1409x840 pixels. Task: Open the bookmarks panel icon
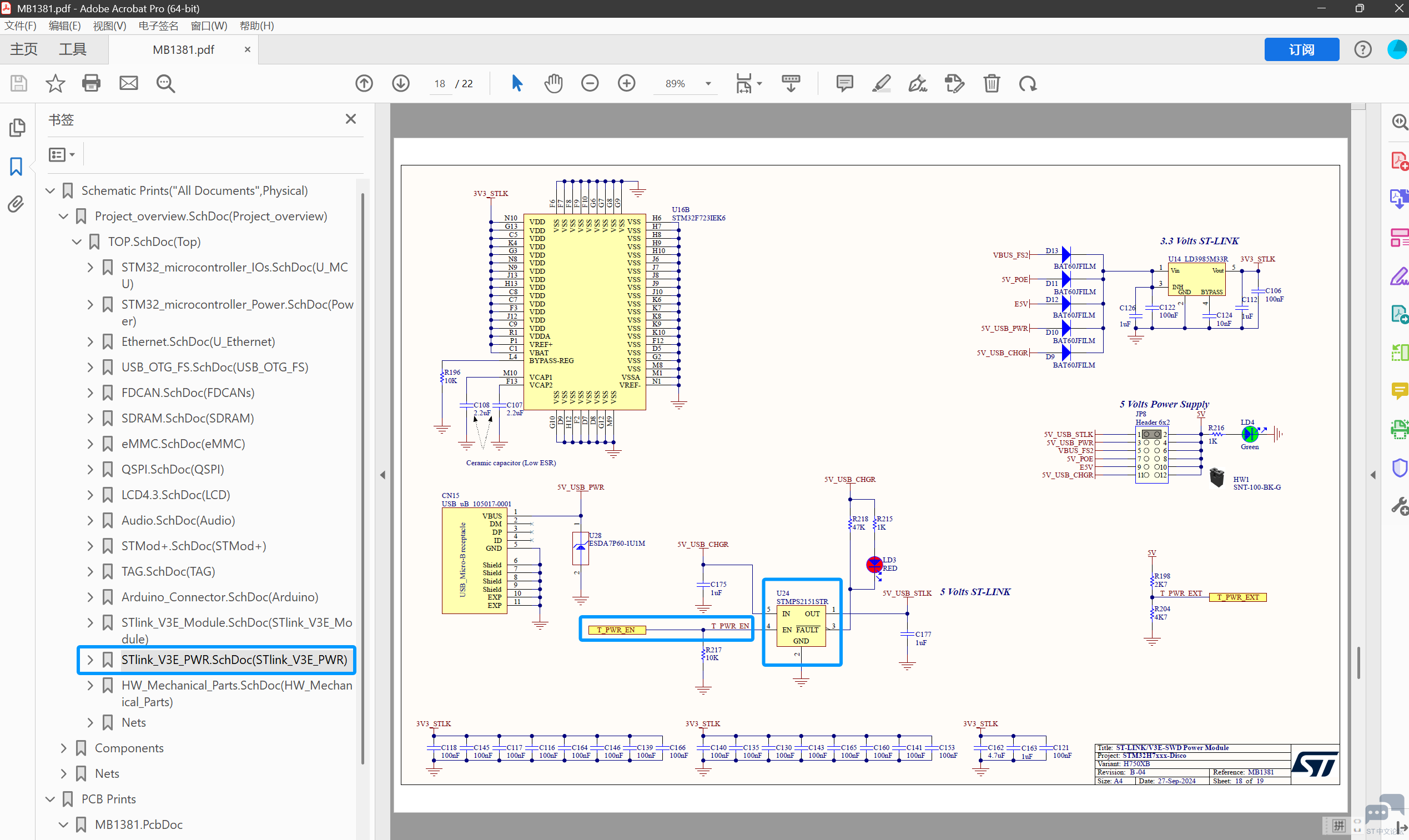click(17, 167)
